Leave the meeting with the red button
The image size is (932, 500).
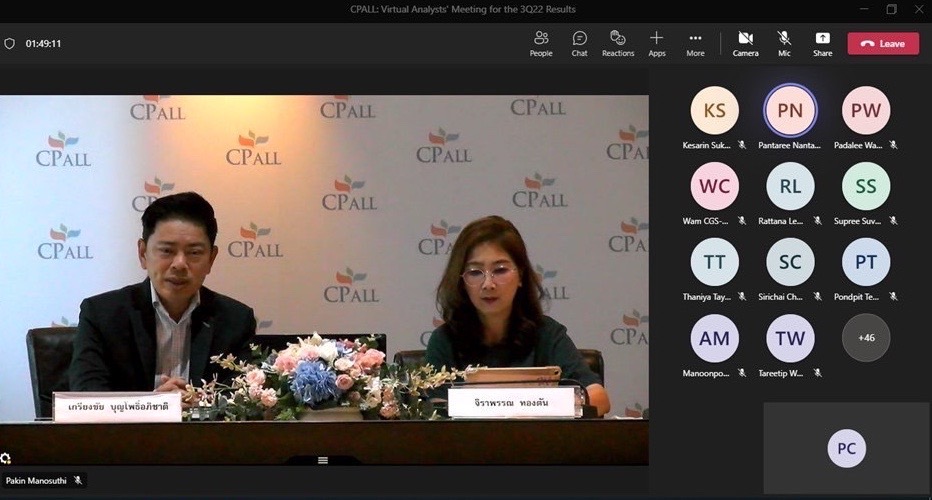pos(883,44)
